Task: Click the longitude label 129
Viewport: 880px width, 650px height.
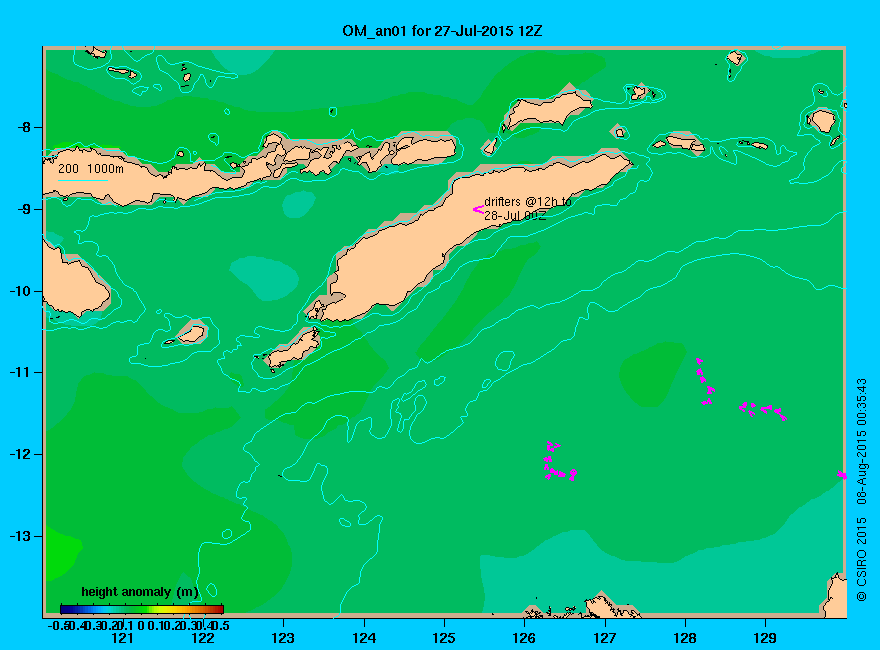Action: pos(766,638)
